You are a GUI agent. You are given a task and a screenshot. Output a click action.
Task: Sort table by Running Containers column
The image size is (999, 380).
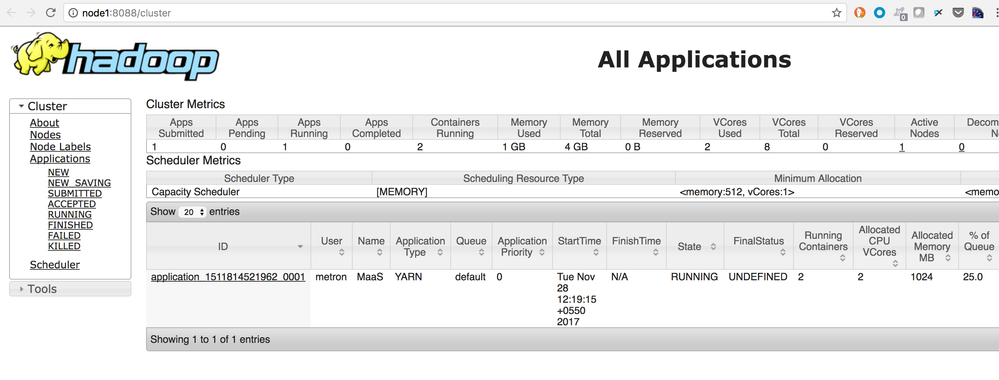[823, 246]
